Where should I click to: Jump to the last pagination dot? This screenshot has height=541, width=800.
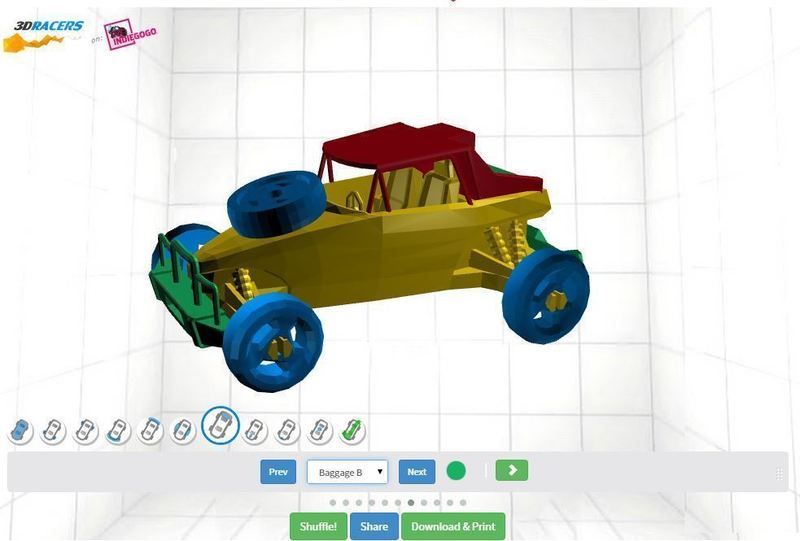tap(463, 503)
